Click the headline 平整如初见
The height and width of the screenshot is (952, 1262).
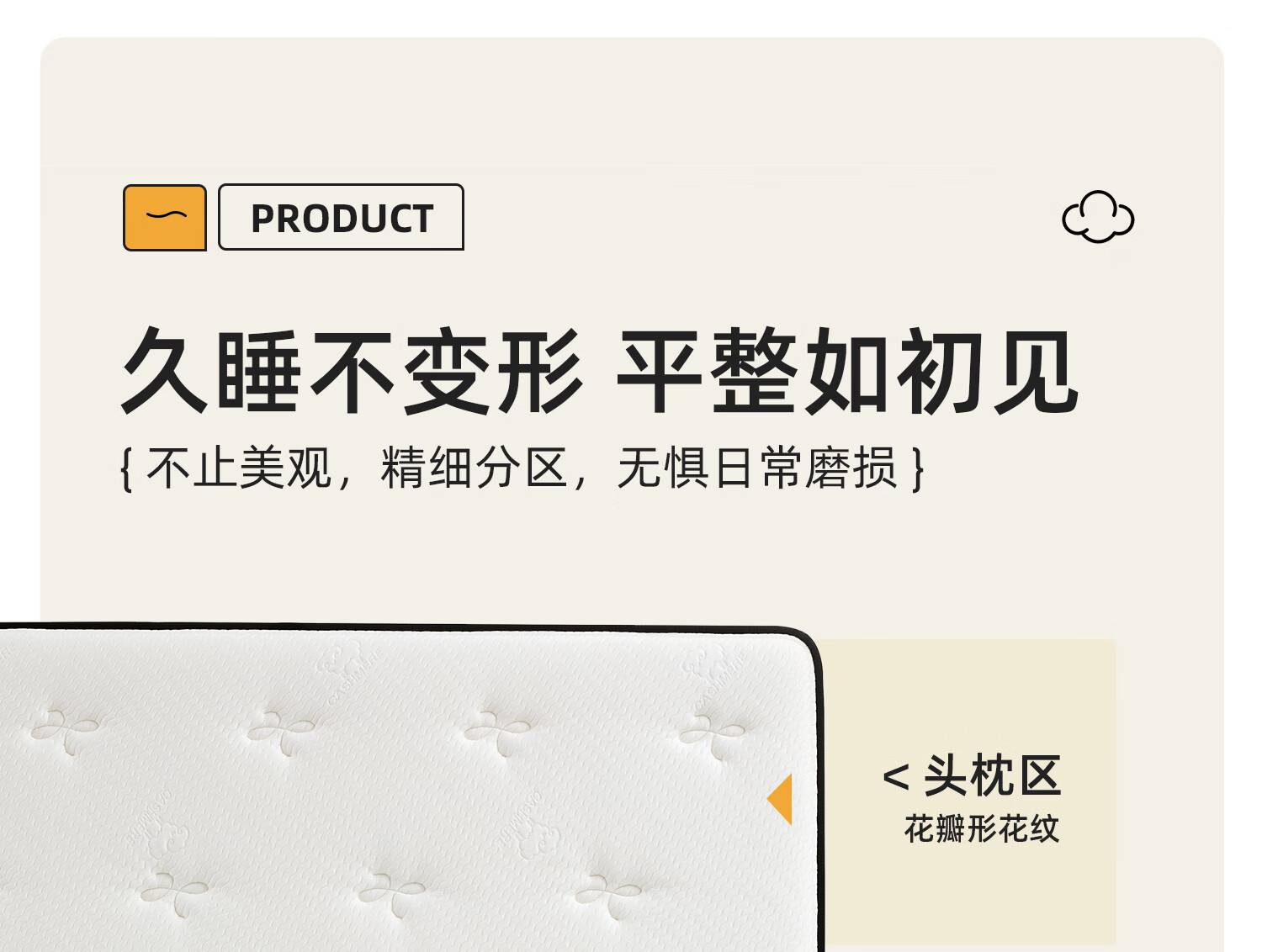[848, 372]
